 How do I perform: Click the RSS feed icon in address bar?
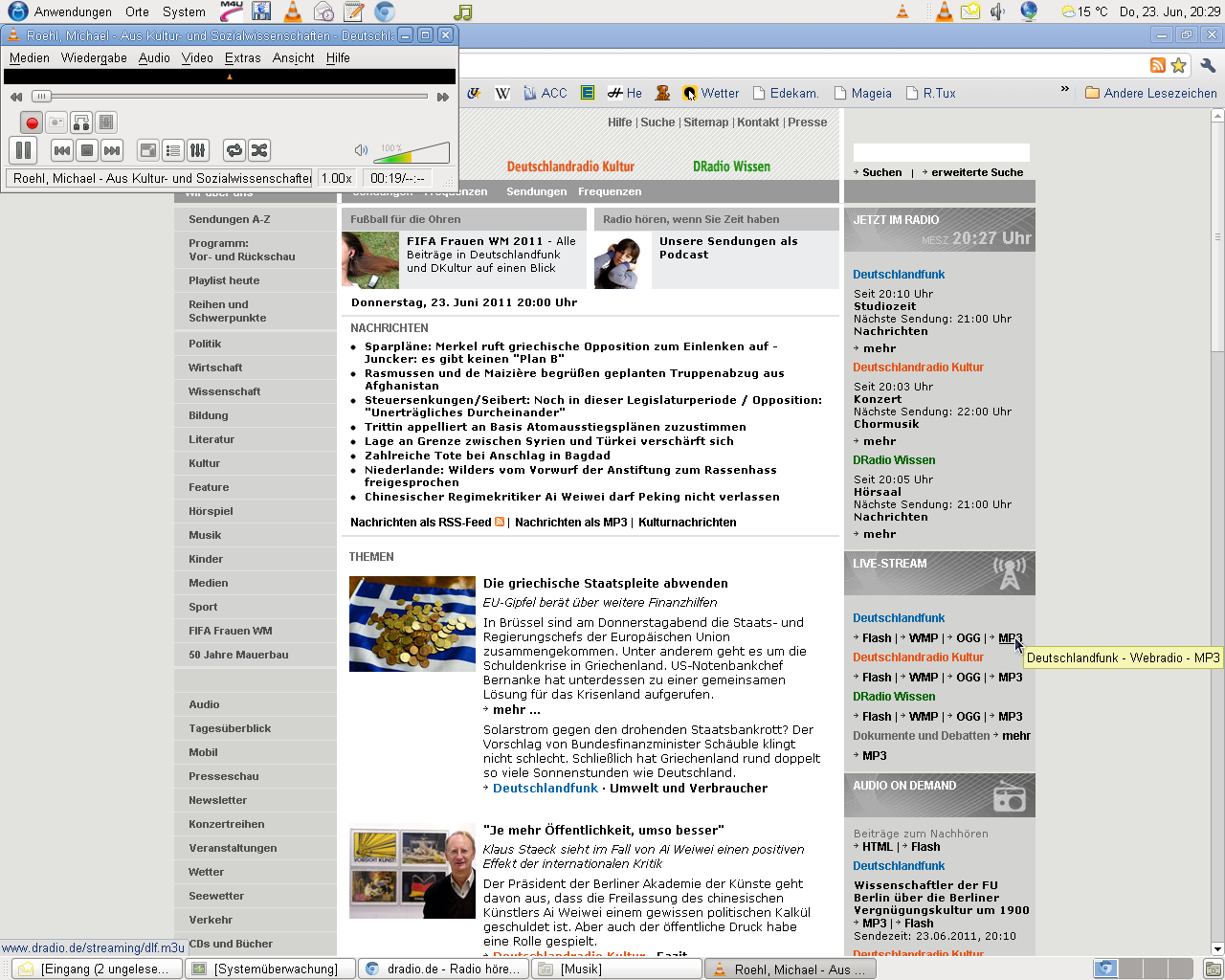tap(1158, 65)
